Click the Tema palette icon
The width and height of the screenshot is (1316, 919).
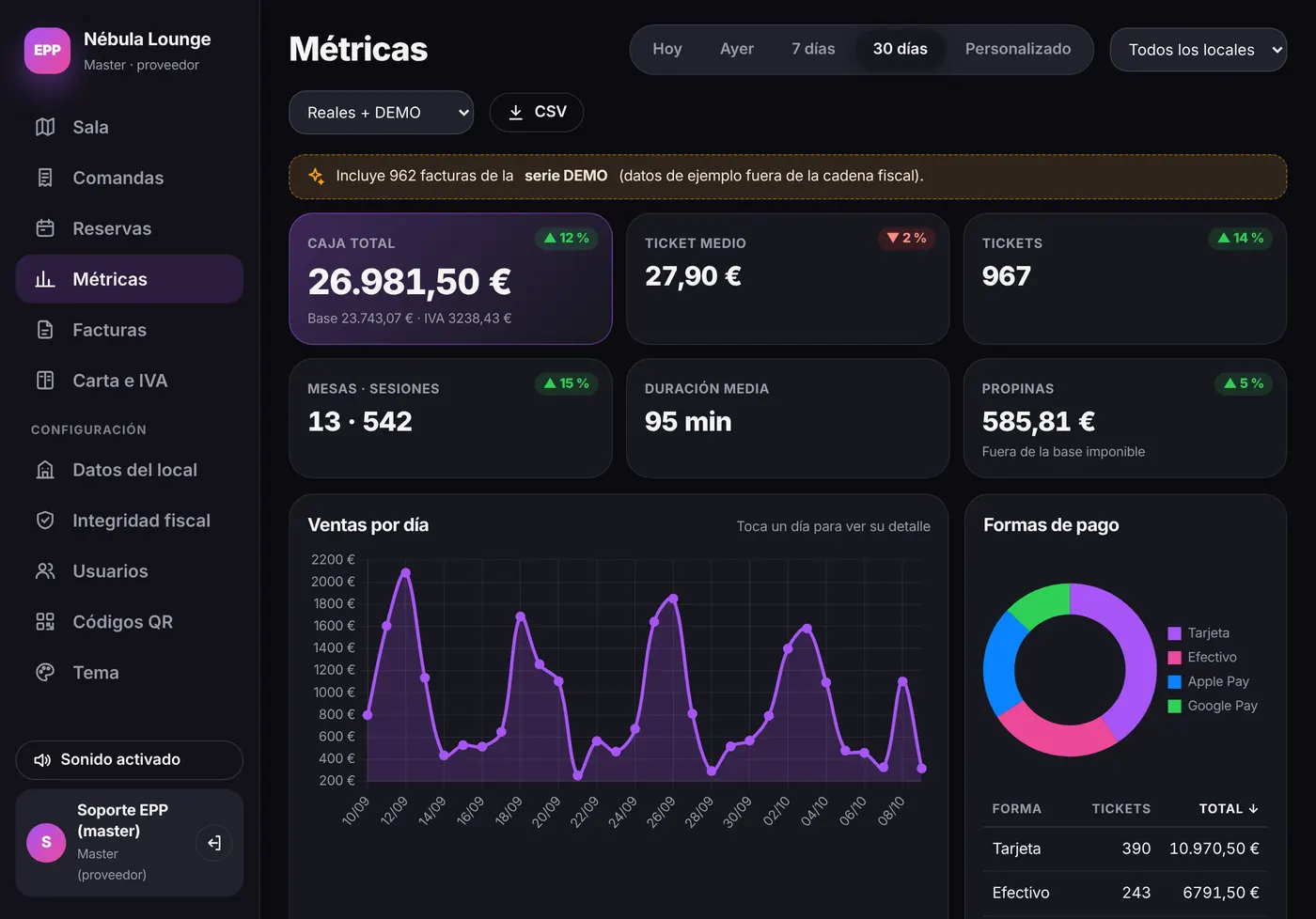click(x=45, y=673)
